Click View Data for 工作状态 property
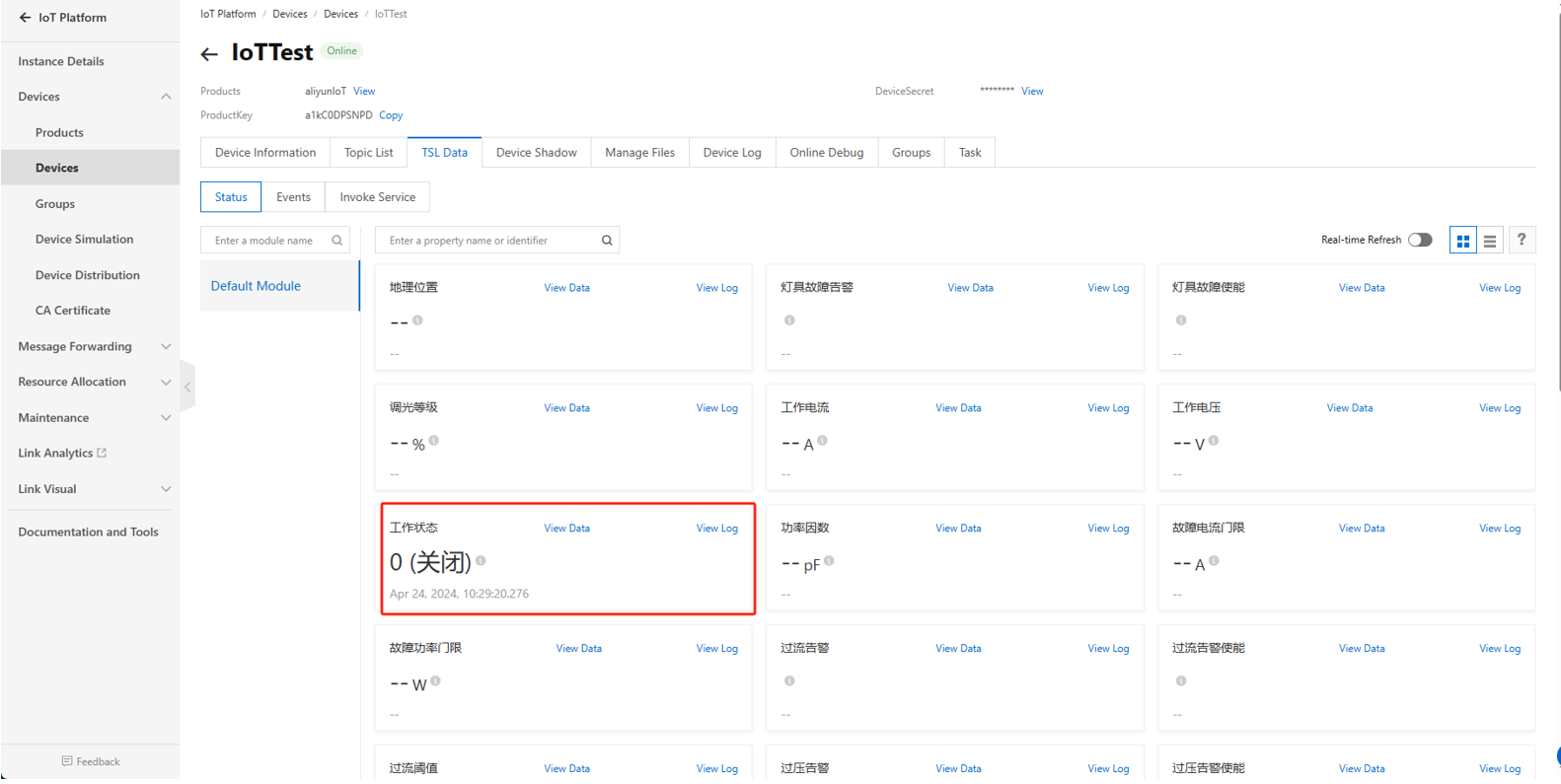This screenshot has height=784, width=1561. (x=566, y=529)
